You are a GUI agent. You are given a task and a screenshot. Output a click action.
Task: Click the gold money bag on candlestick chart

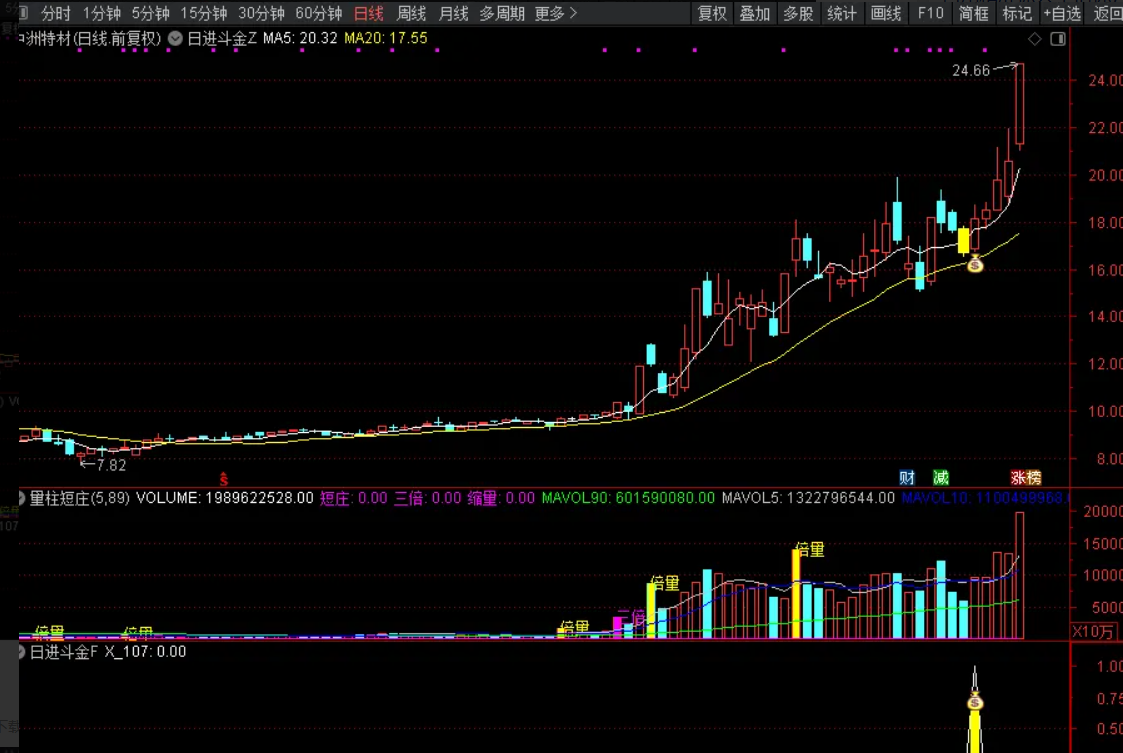(975, 264)
